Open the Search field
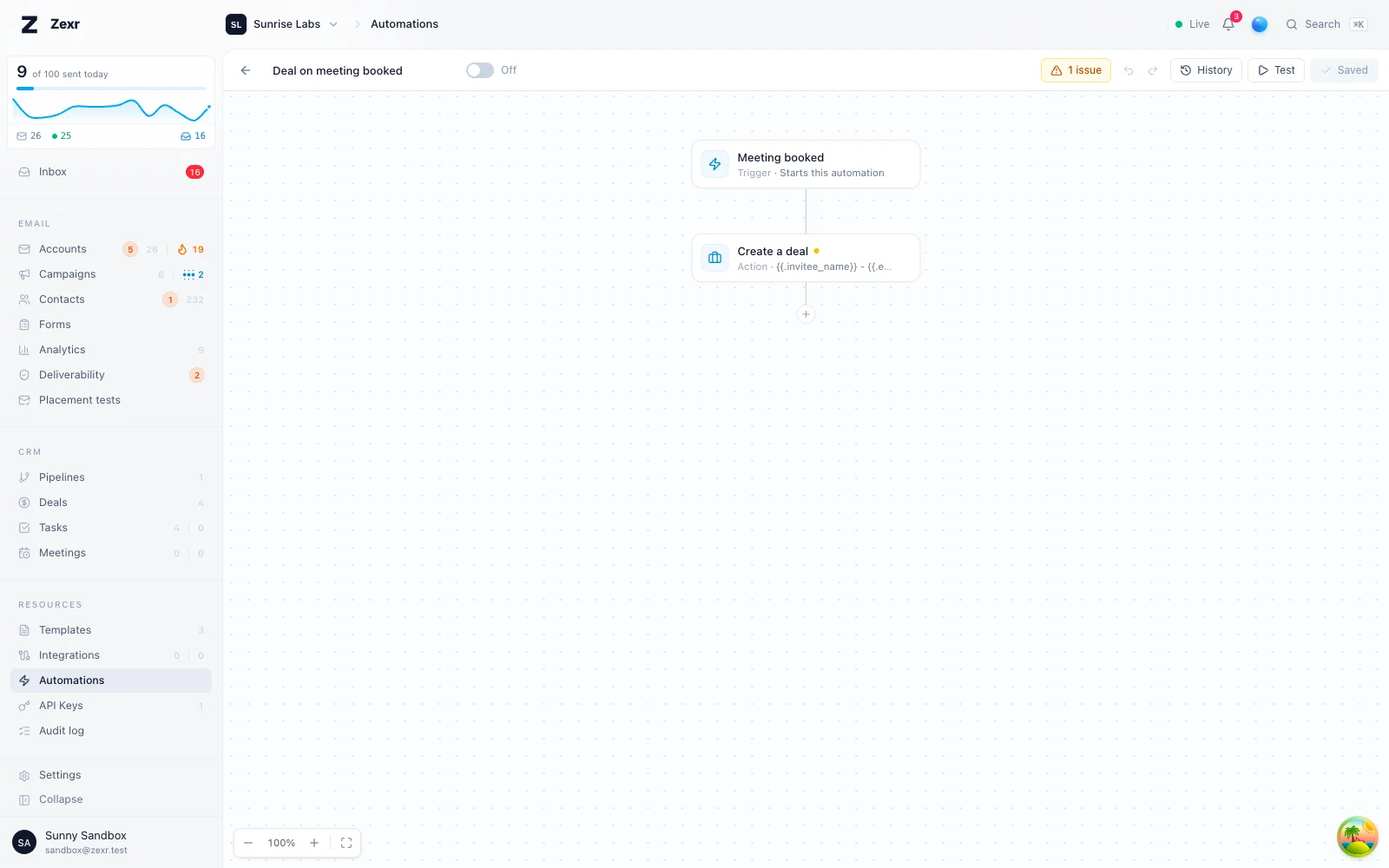 [x=1326, y=24]
